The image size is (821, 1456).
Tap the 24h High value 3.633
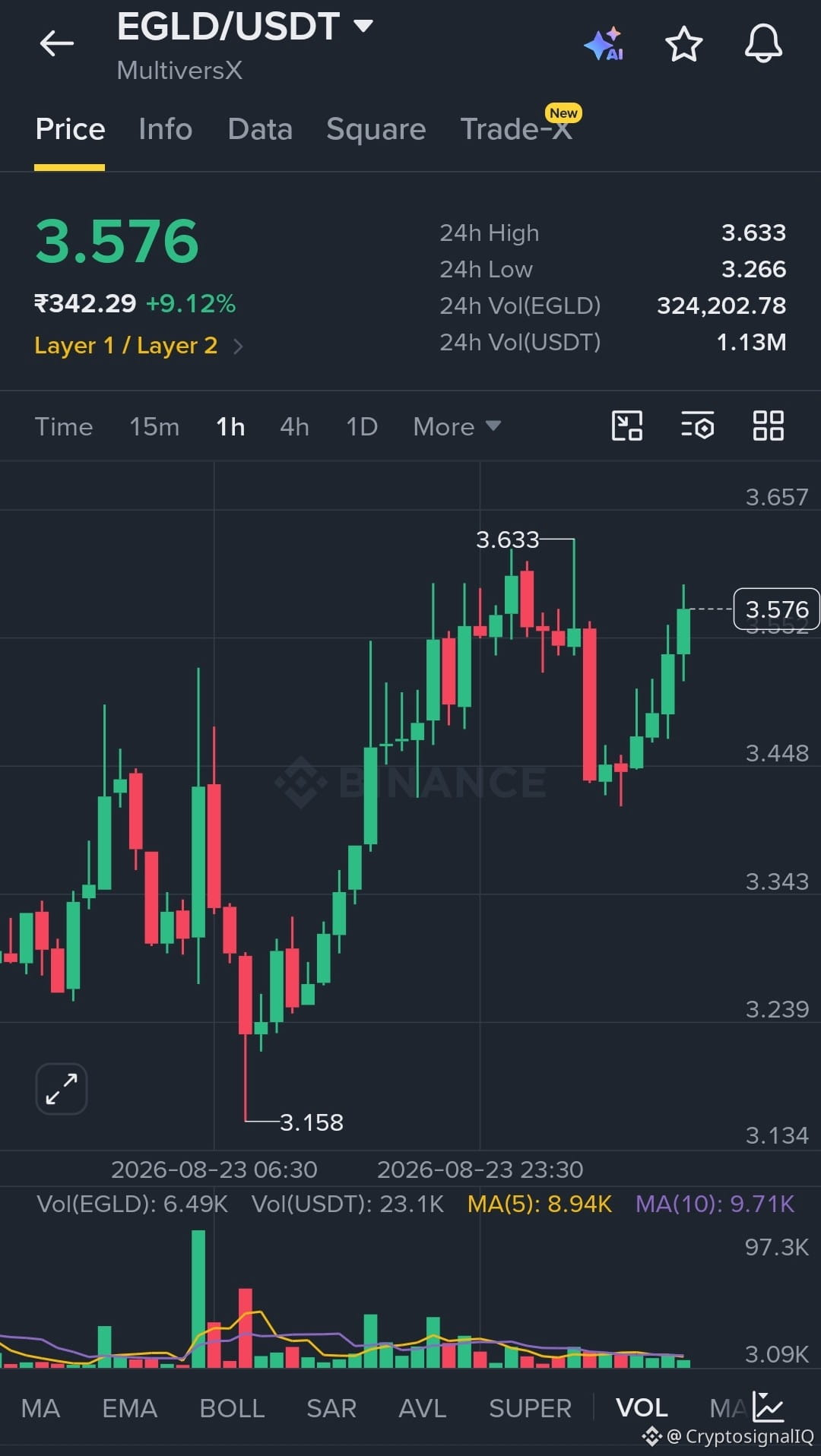tap(753, 233)
